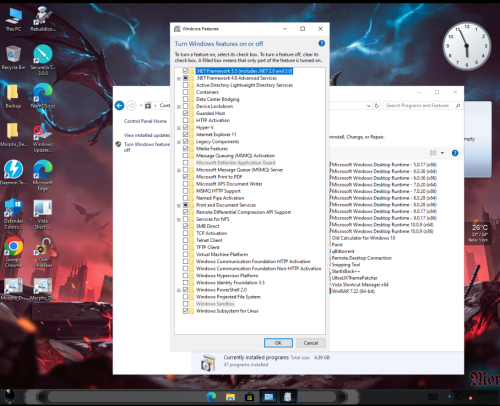Open the Recycle Bin desktop icon
The width and height of the screenshot is (500, 406).
[13, 57]
